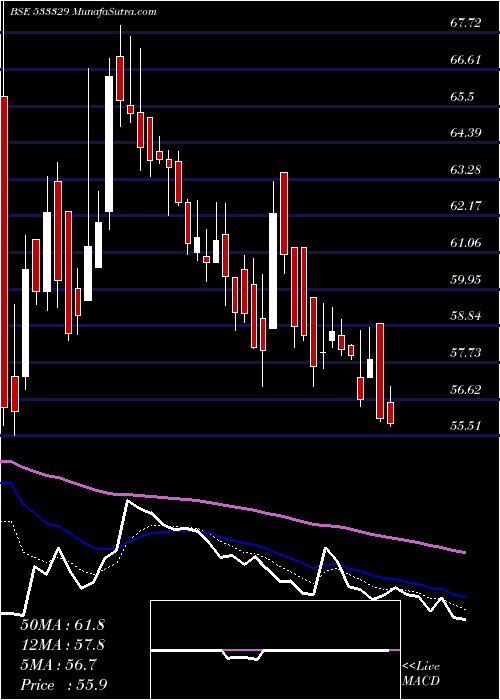
Task: Click the <<Live MACD label
Action: pos(421,674)
